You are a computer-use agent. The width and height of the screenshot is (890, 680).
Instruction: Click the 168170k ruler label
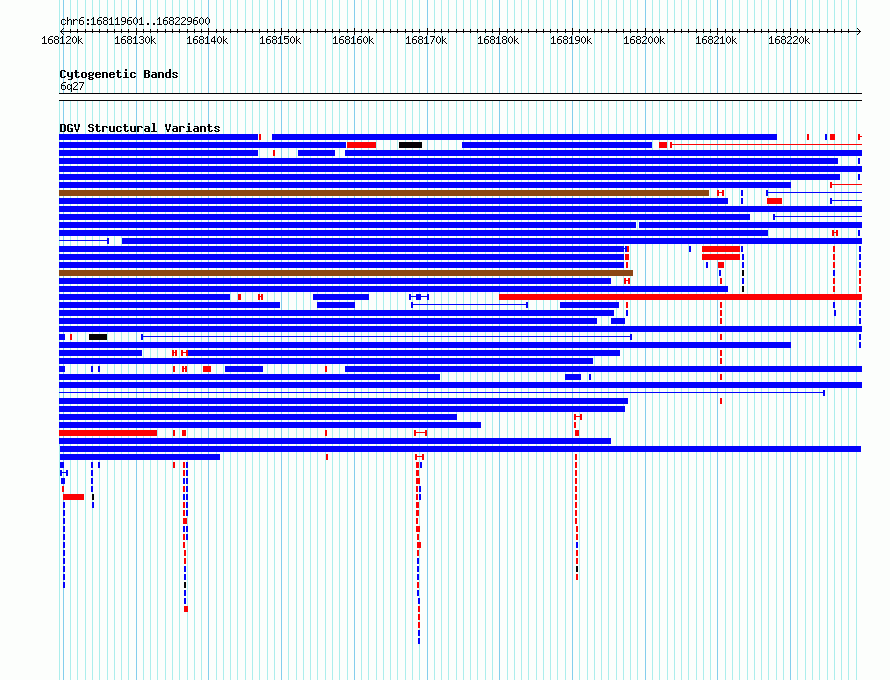pos(426,40)
